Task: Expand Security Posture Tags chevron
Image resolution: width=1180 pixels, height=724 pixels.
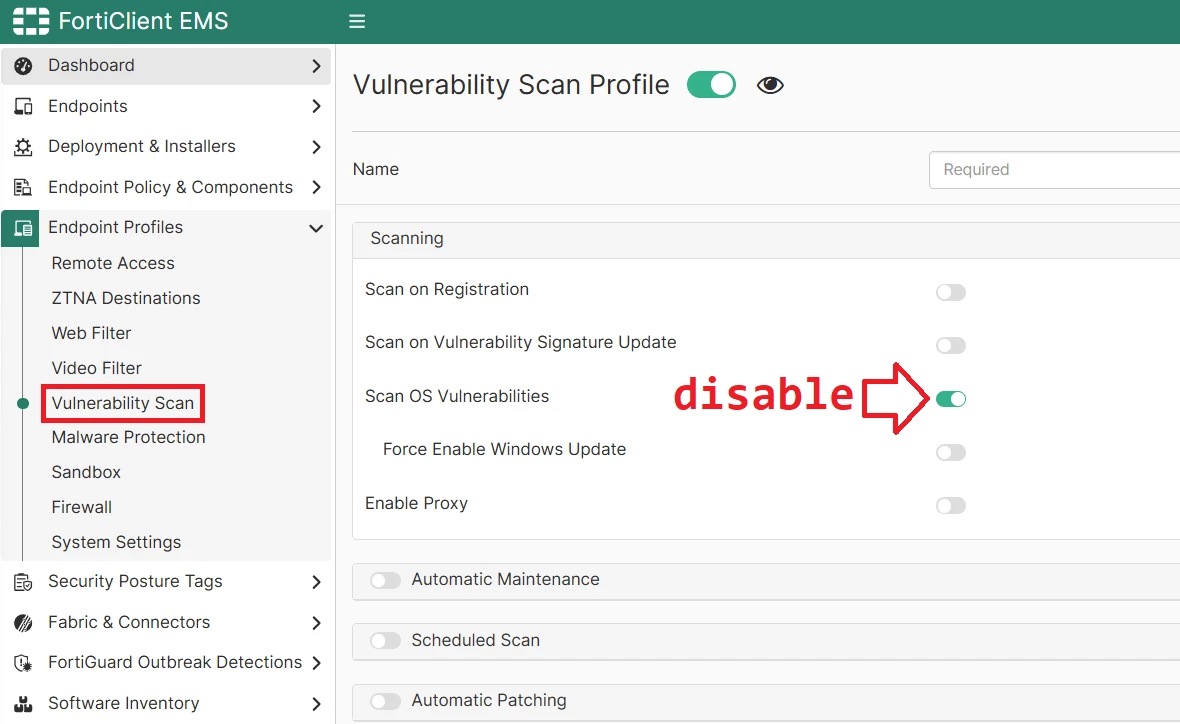Action: [x=316, y=582]
